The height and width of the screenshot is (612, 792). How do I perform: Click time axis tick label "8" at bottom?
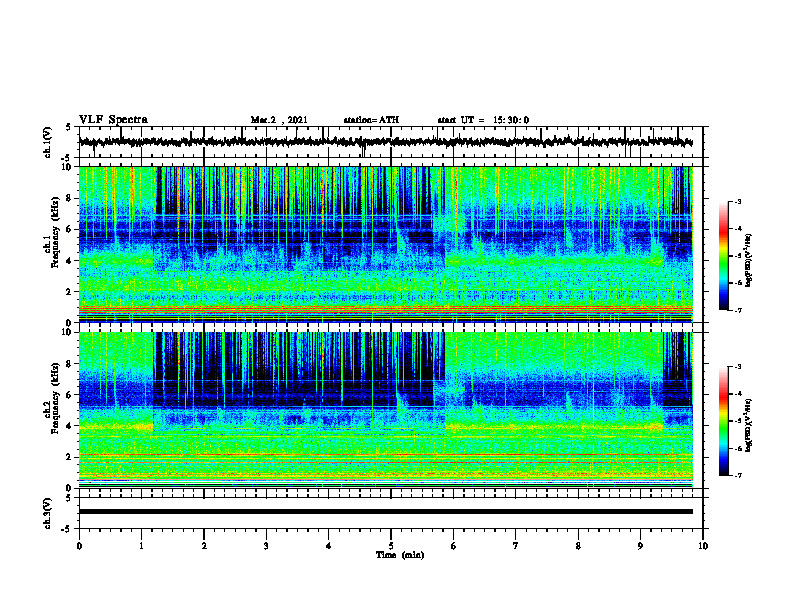tap(578, 546)
